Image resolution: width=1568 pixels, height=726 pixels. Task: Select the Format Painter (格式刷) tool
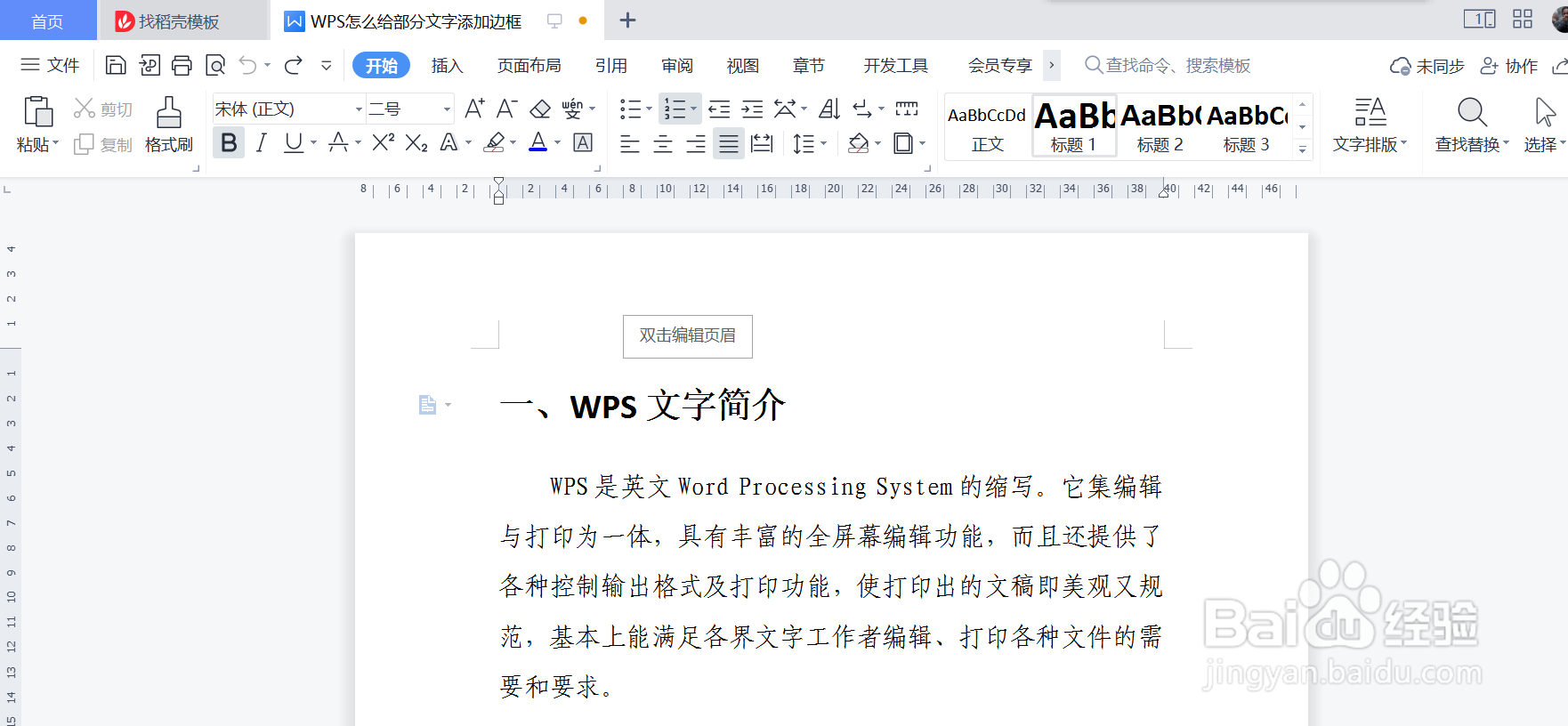pos(169,125)
